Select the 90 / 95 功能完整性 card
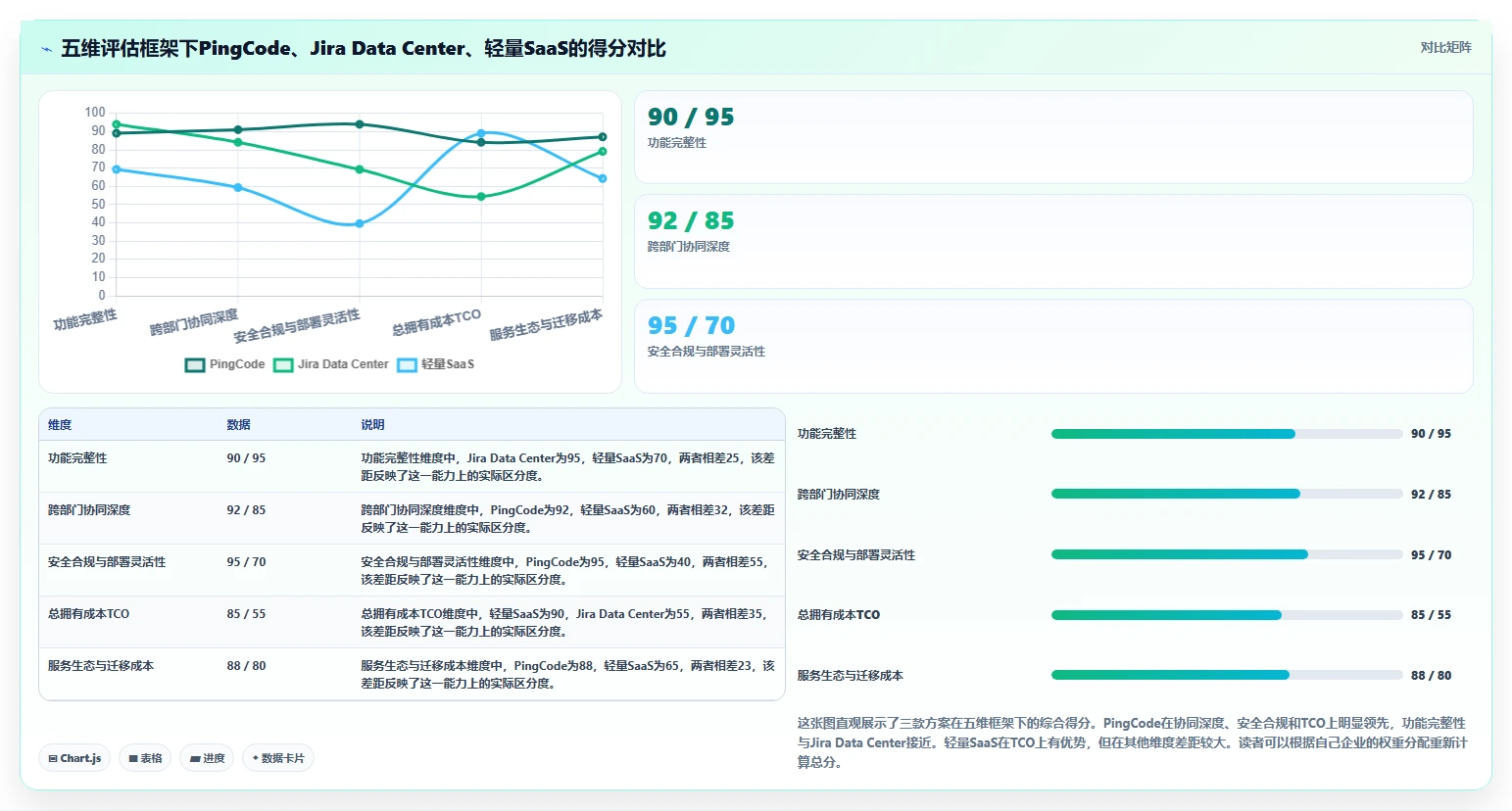 coord(1053,137)
